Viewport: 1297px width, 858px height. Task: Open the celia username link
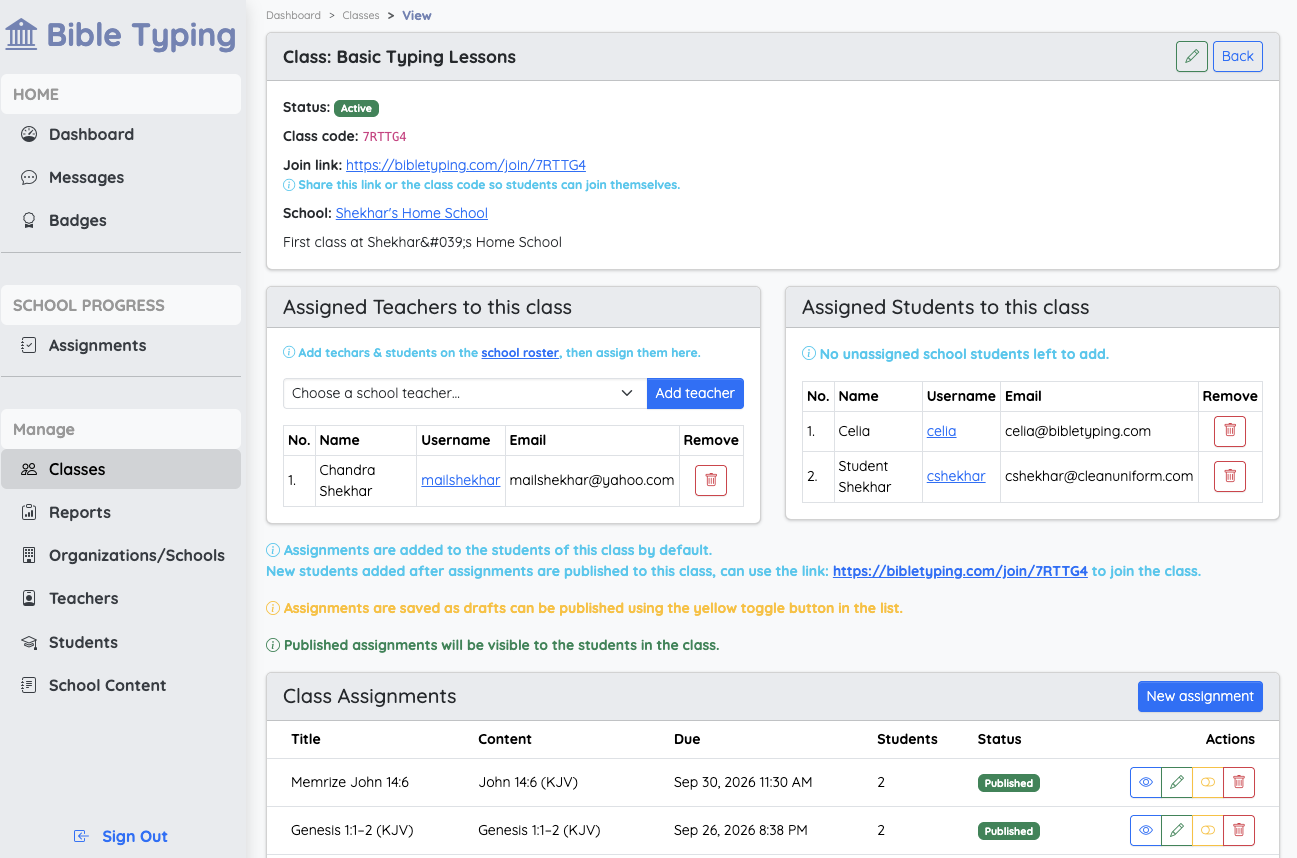(x=942, y=431)
